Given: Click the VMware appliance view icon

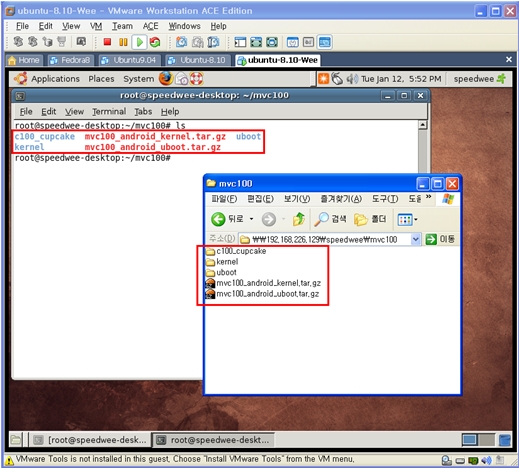Looking at the screenshot, I should pos(308,42).
